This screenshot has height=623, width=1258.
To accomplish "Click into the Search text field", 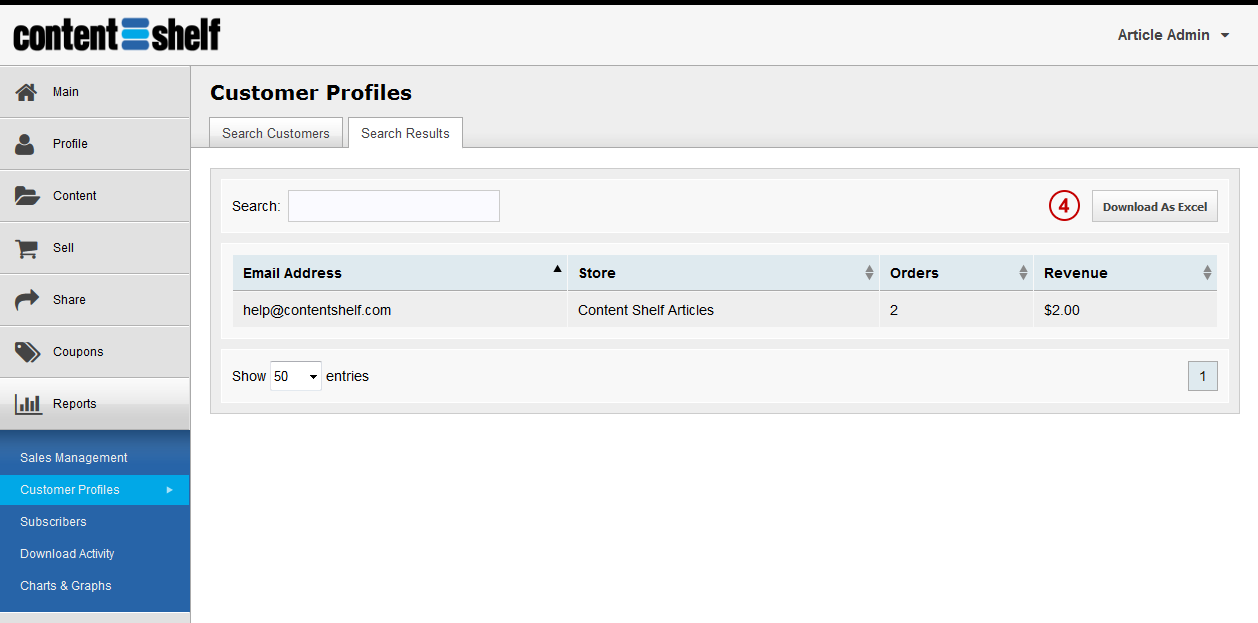I will tap(394, 206).
